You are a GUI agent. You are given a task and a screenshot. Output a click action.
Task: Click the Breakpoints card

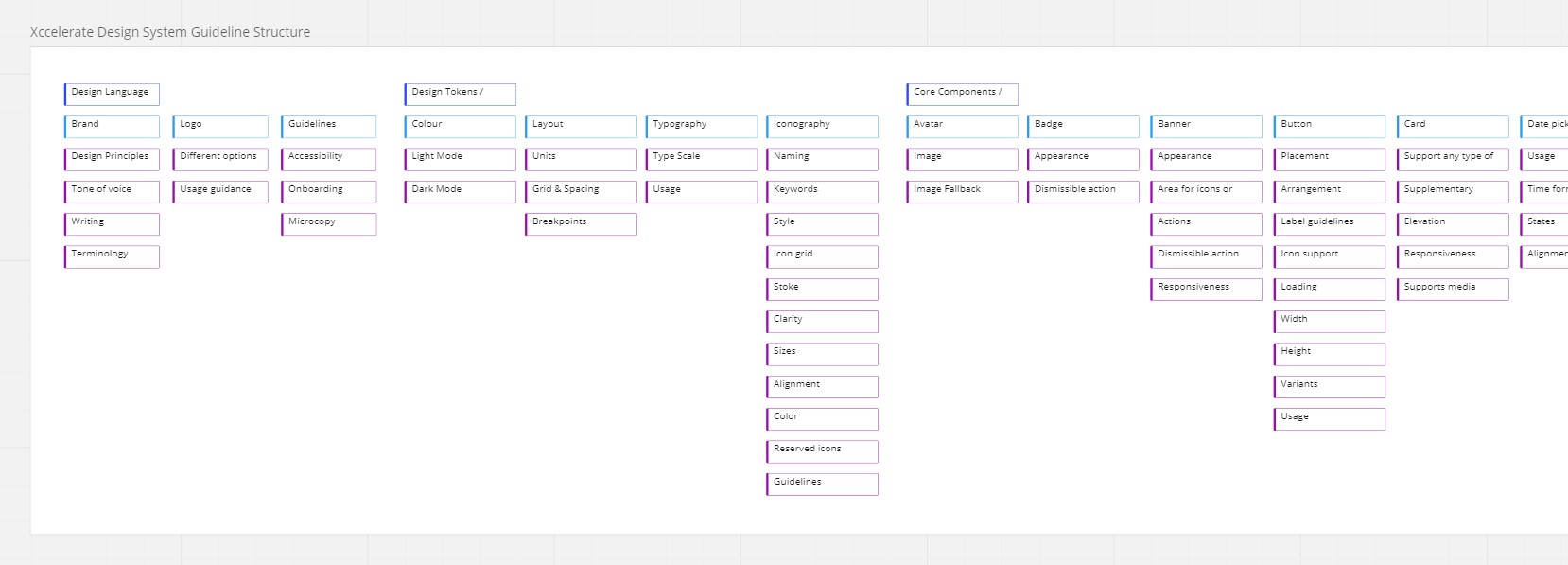[x=581, y=224]
